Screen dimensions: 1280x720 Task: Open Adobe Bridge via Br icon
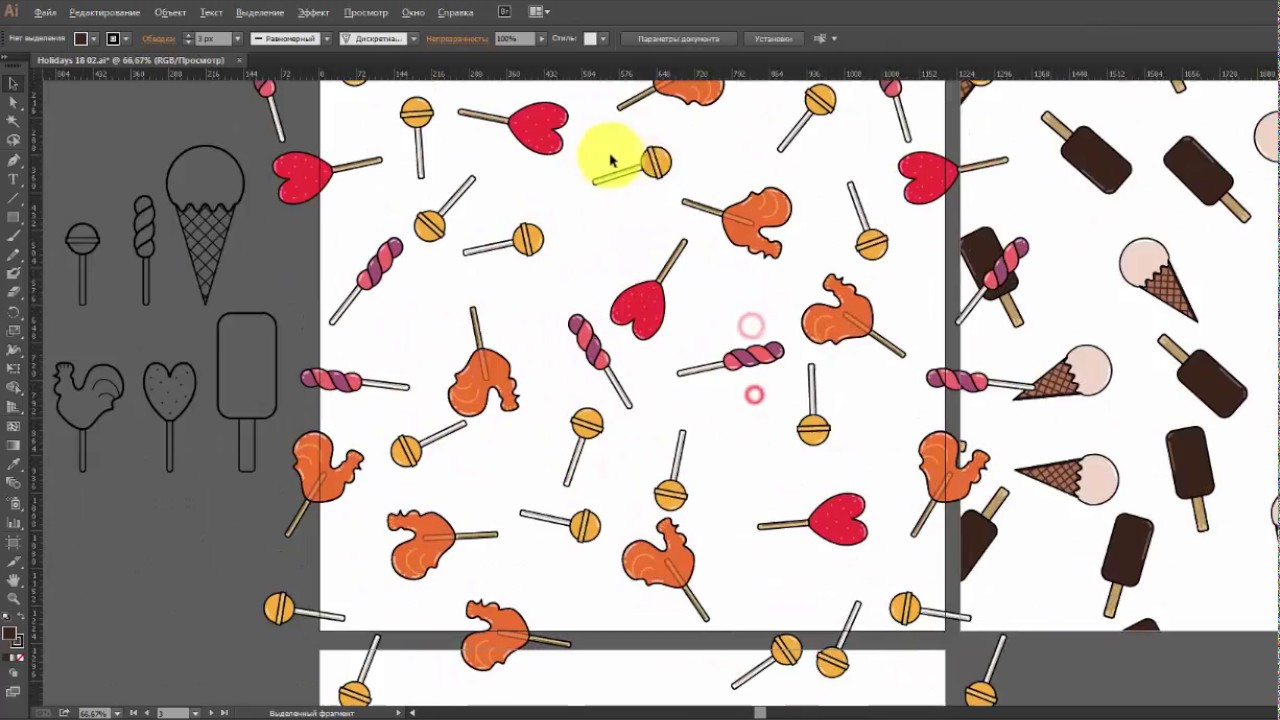pyautogui.click(x=504, y=12)
